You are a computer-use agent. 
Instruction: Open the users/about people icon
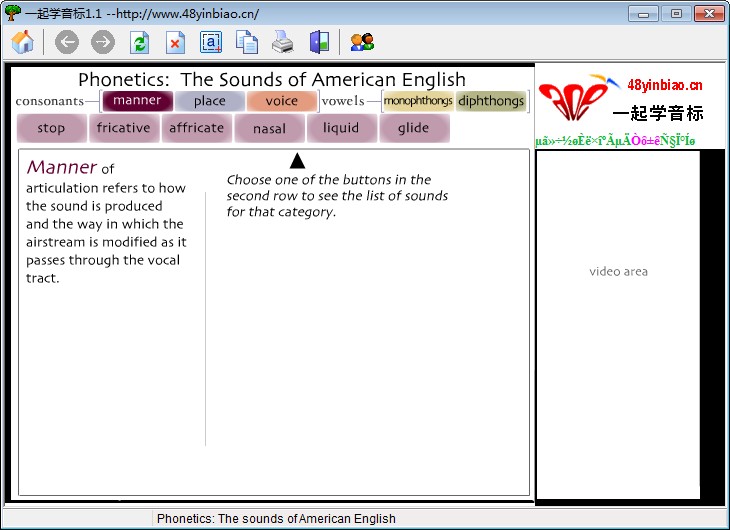pos(362,42)
